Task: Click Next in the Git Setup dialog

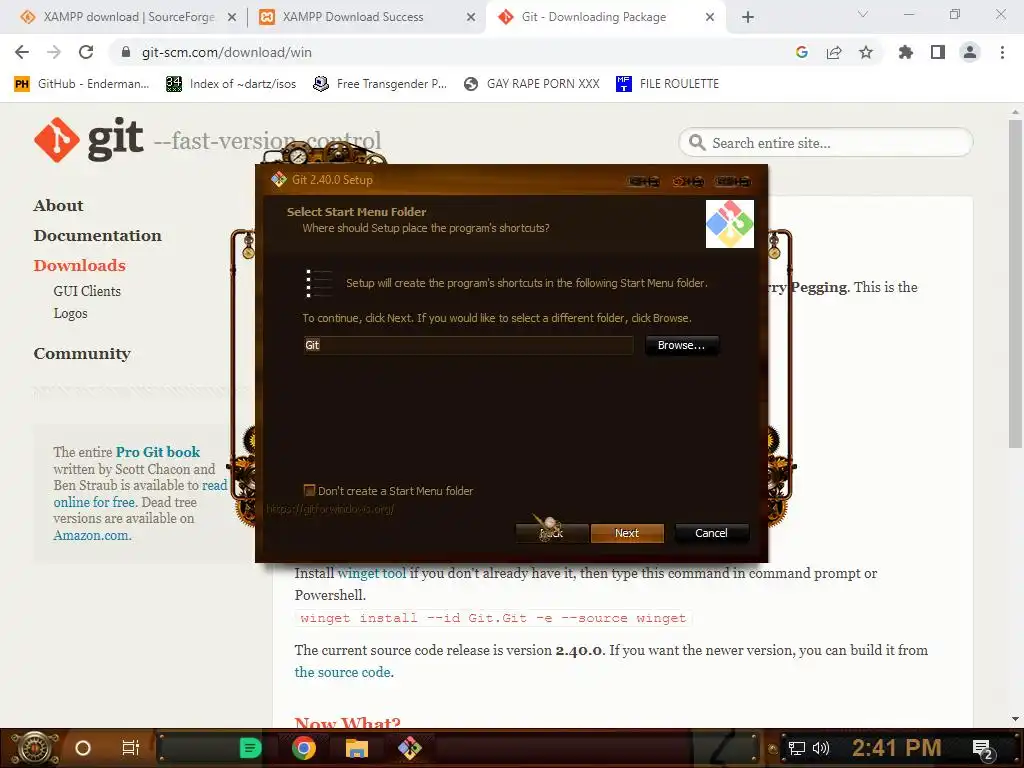Action: [627, 533]
